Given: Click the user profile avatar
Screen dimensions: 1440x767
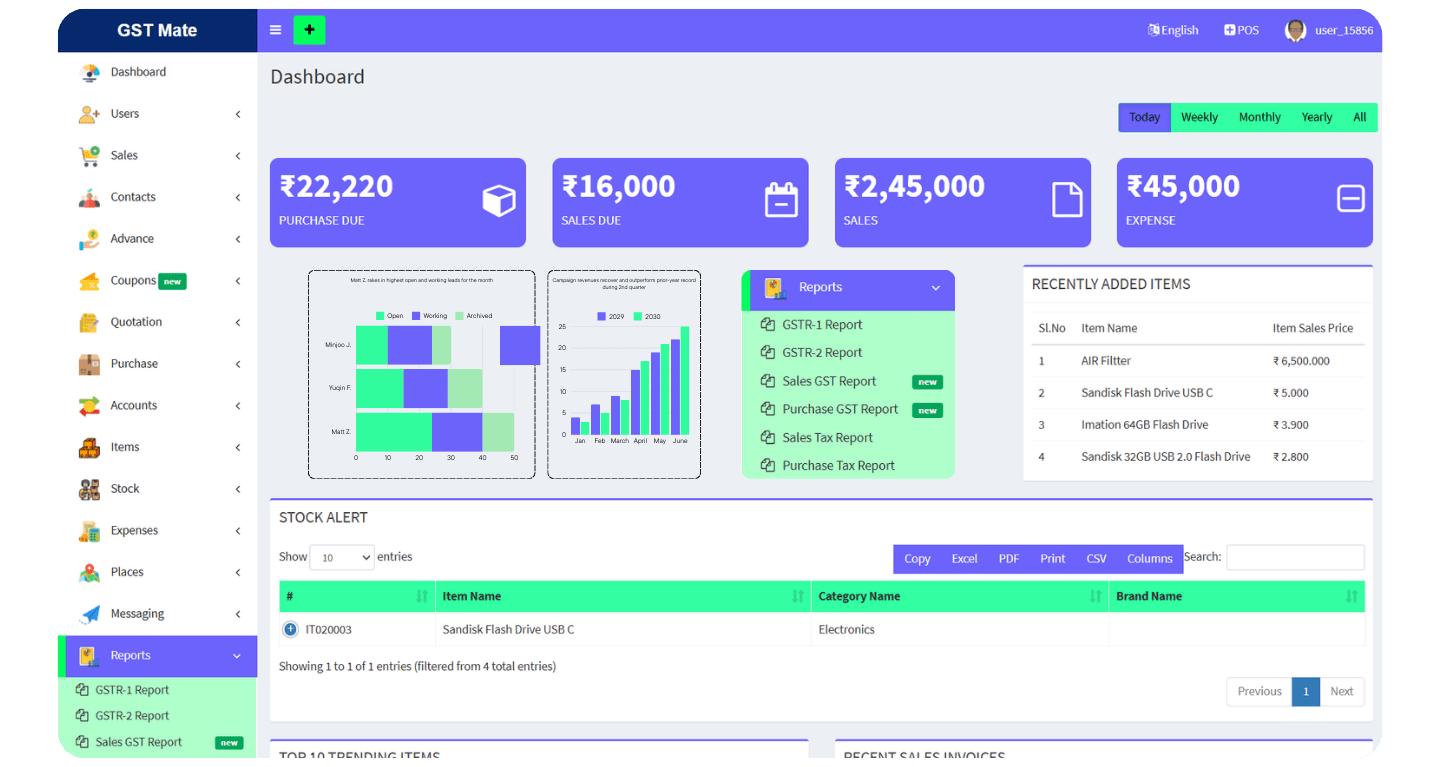Looking at the screenshot, I should (x=1295, y=30).
